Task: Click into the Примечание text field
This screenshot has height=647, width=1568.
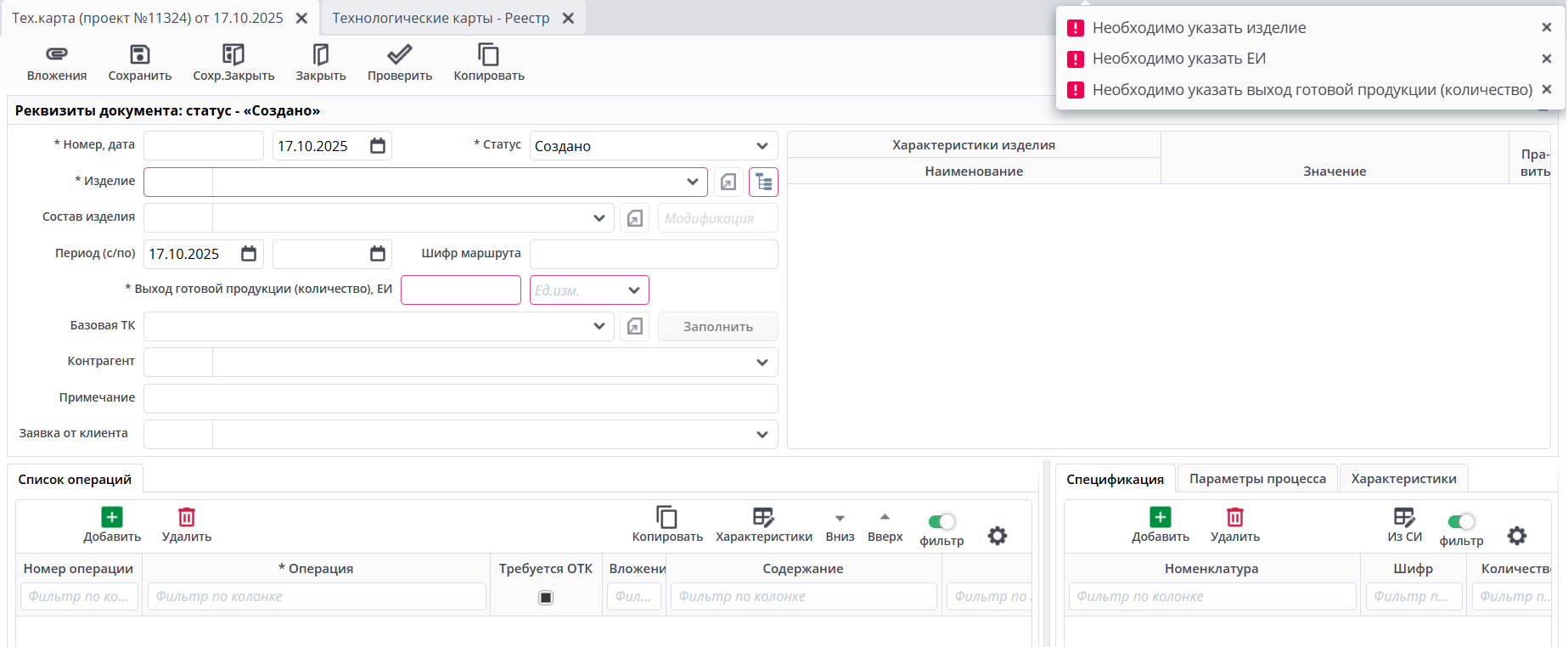Action: click(460, 398)
